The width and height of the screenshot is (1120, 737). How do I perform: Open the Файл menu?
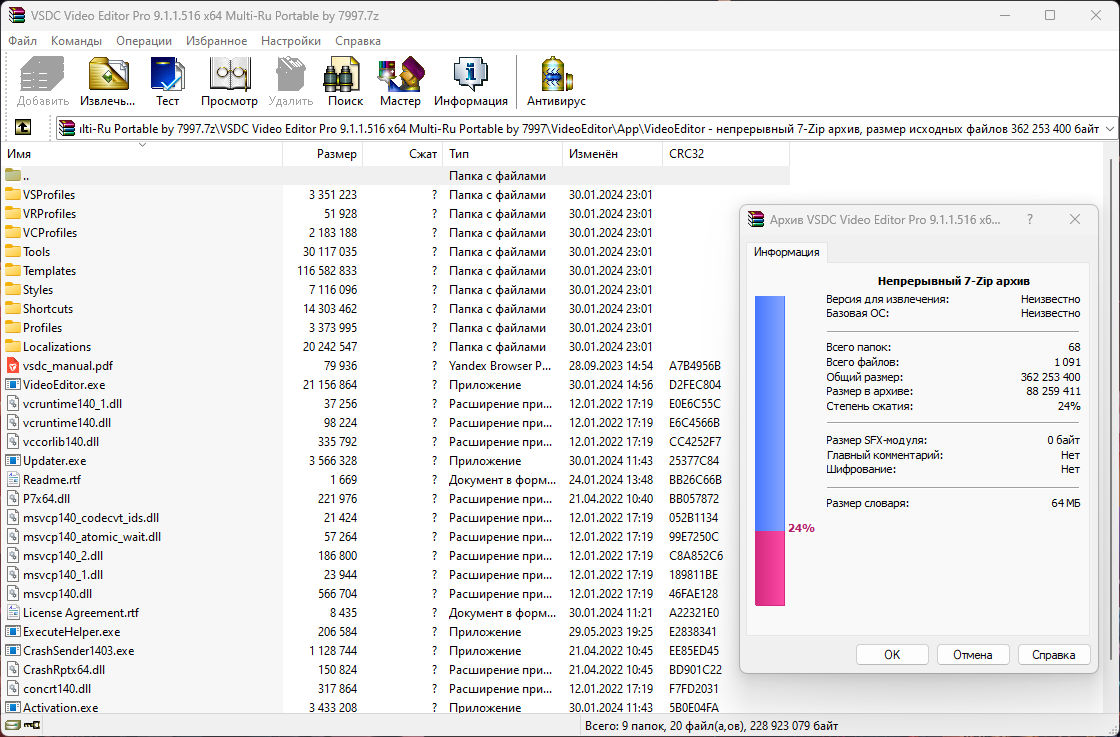coord(22,41)
